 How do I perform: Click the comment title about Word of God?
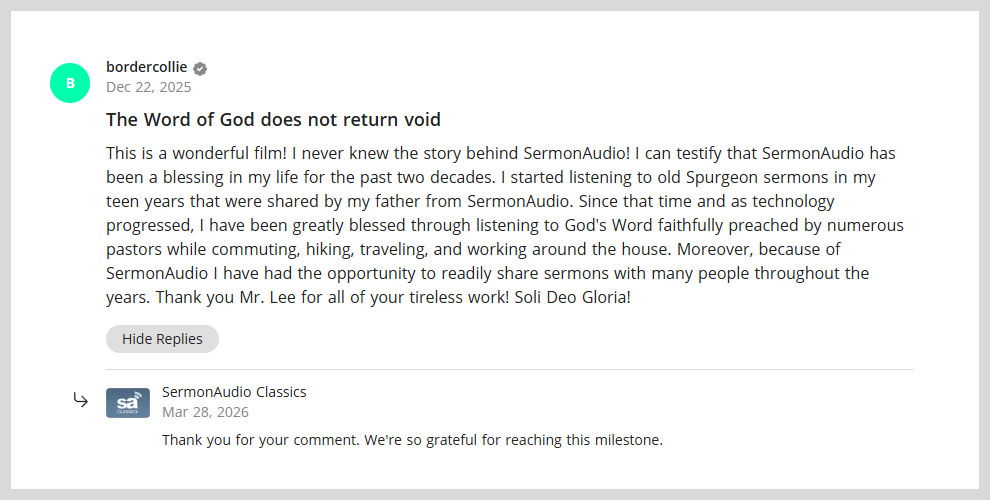point(273,120)
